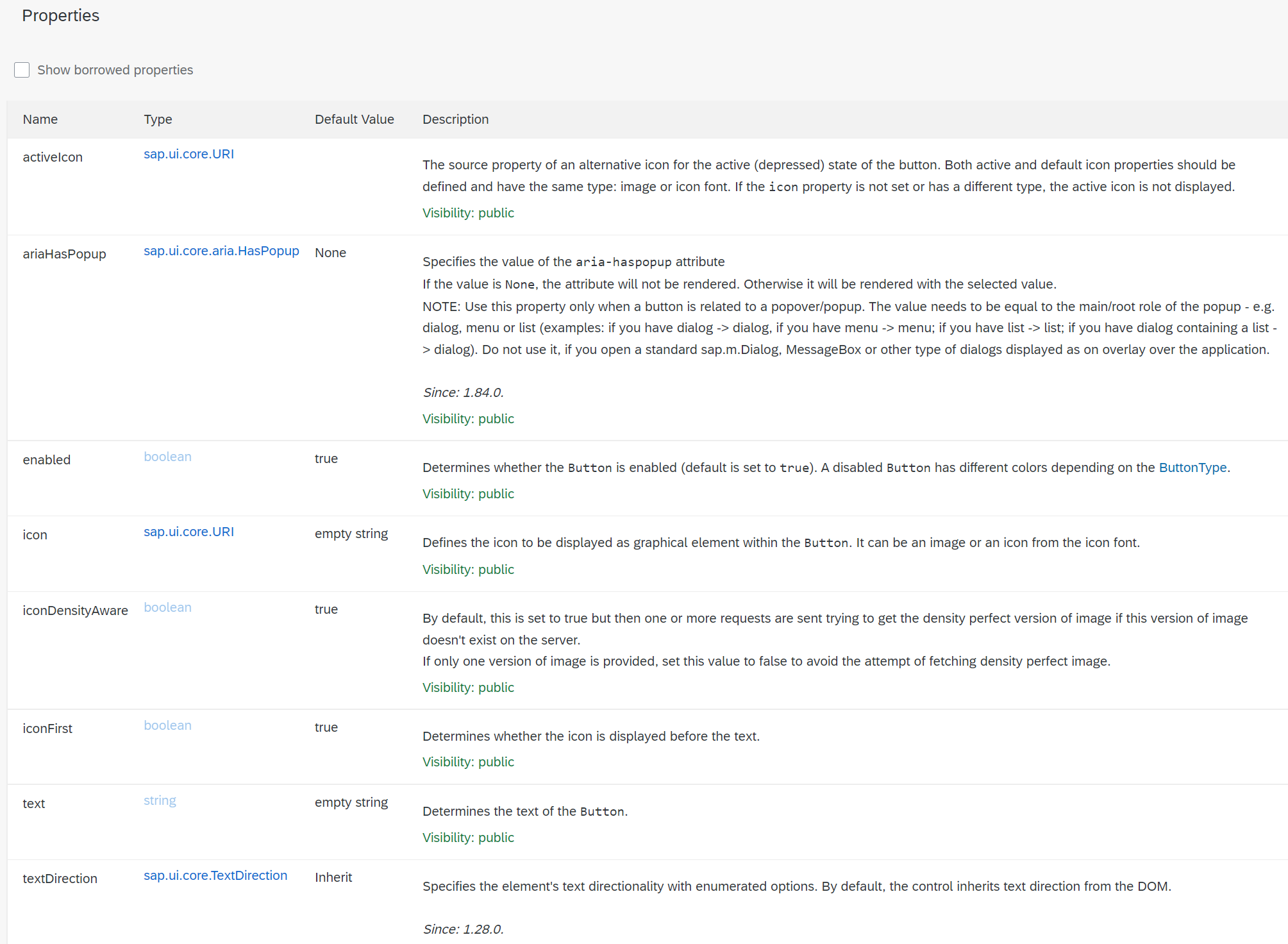Click the empty string default of text property
This screenshot has width=1288, height=944.
(351, 802)
